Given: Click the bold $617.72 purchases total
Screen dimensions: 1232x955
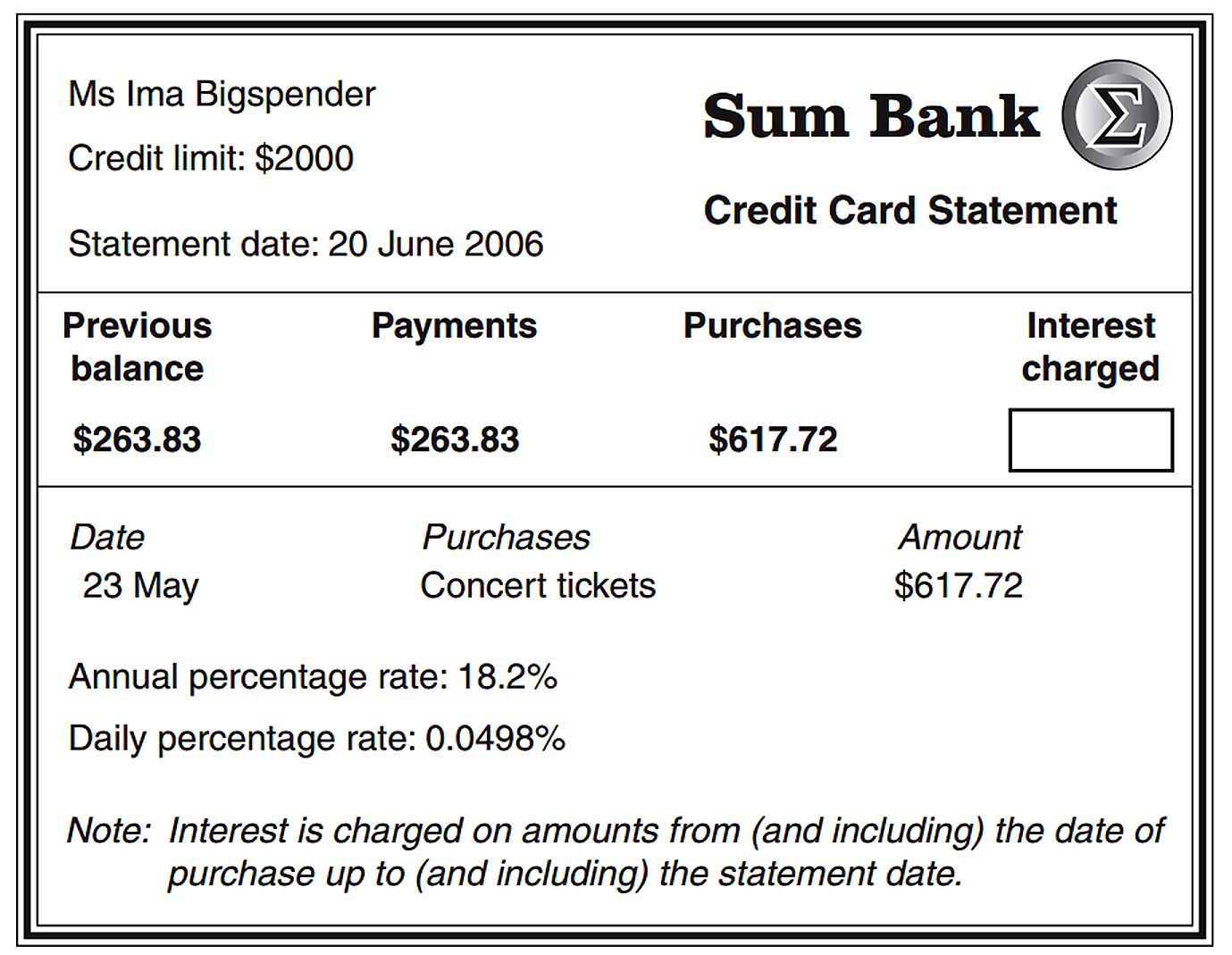Looking at the screenshot, I should tap(773, 440).
